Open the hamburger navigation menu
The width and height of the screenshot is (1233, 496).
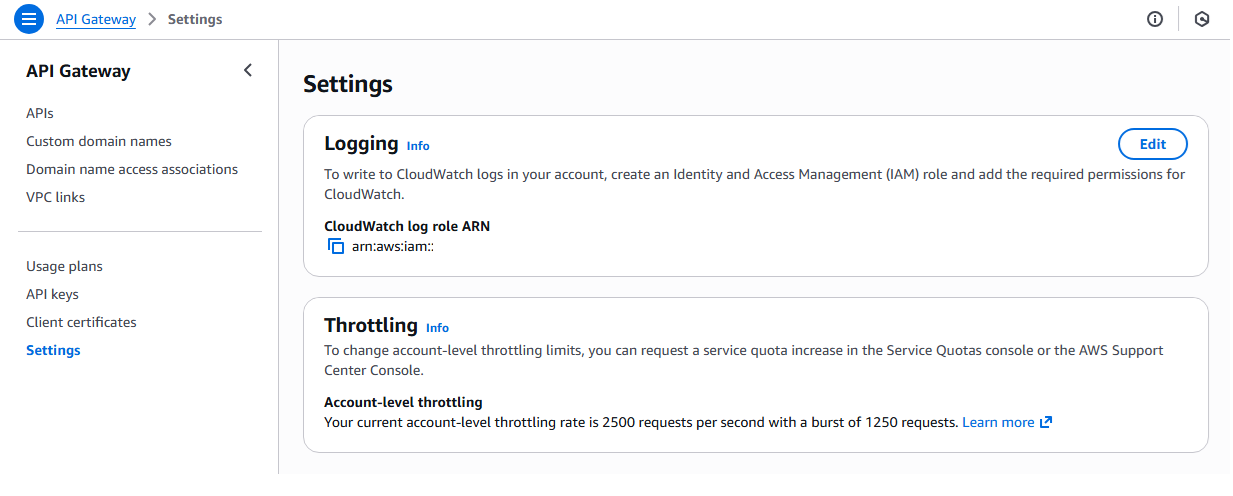[29, 19]
